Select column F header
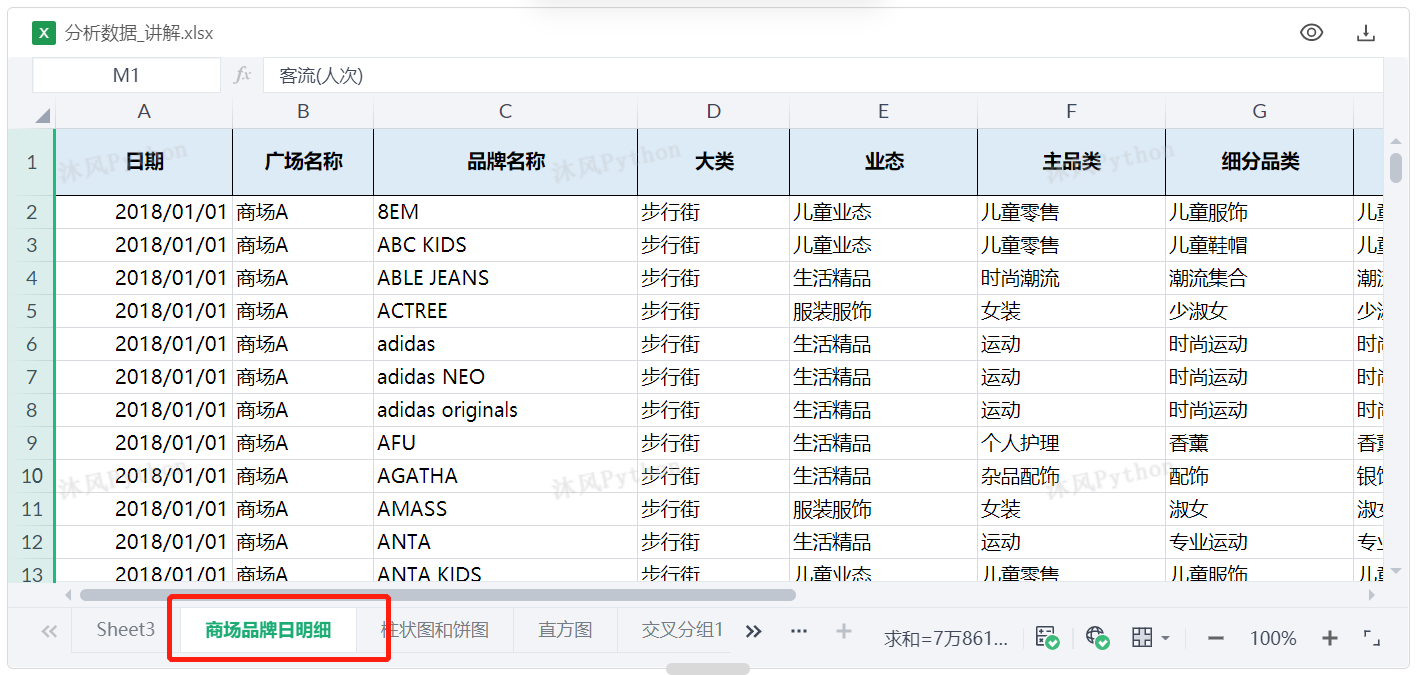 pos(1071,111)
